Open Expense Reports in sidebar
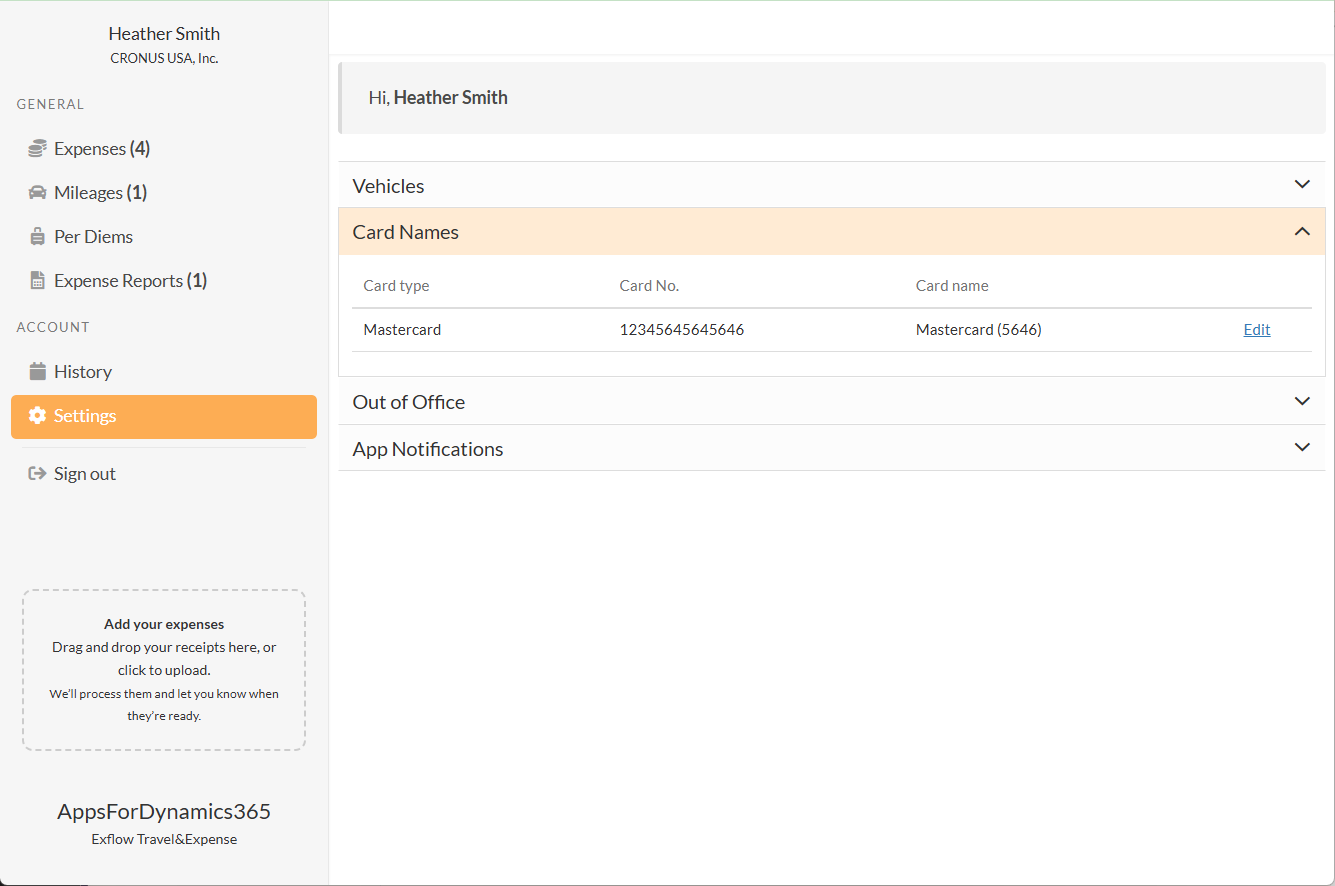The image size is (1335, 886). (130, 281)
